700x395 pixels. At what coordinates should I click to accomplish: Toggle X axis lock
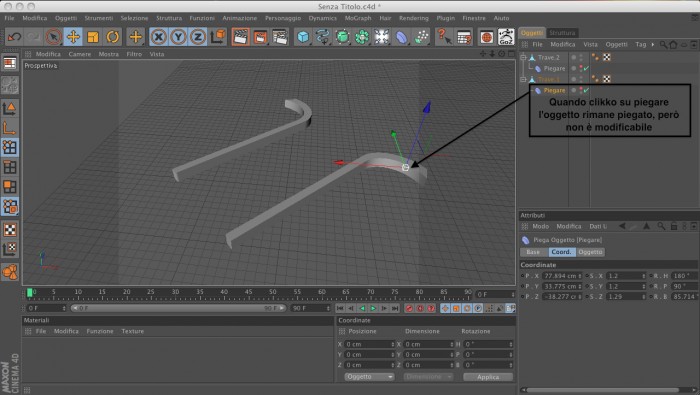tap(158, 37)
